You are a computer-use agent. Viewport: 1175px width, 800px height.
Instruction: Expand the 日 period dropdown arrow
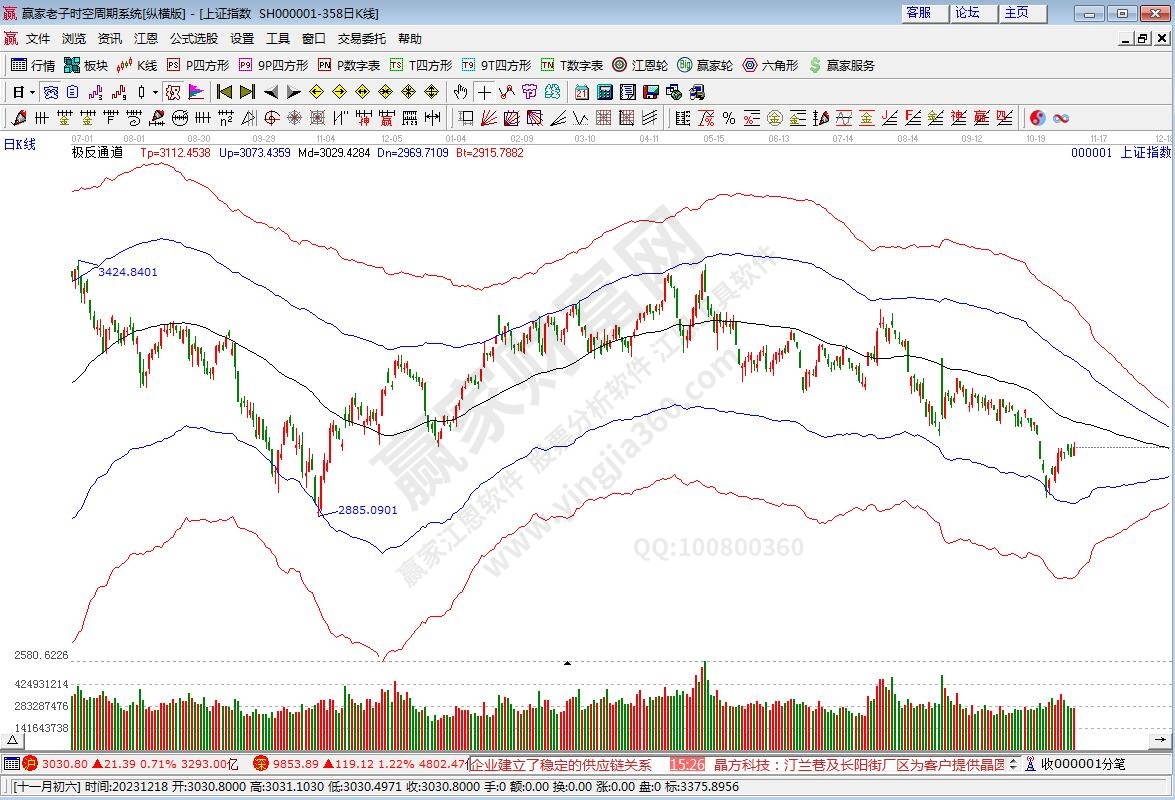tap(32, 92)
